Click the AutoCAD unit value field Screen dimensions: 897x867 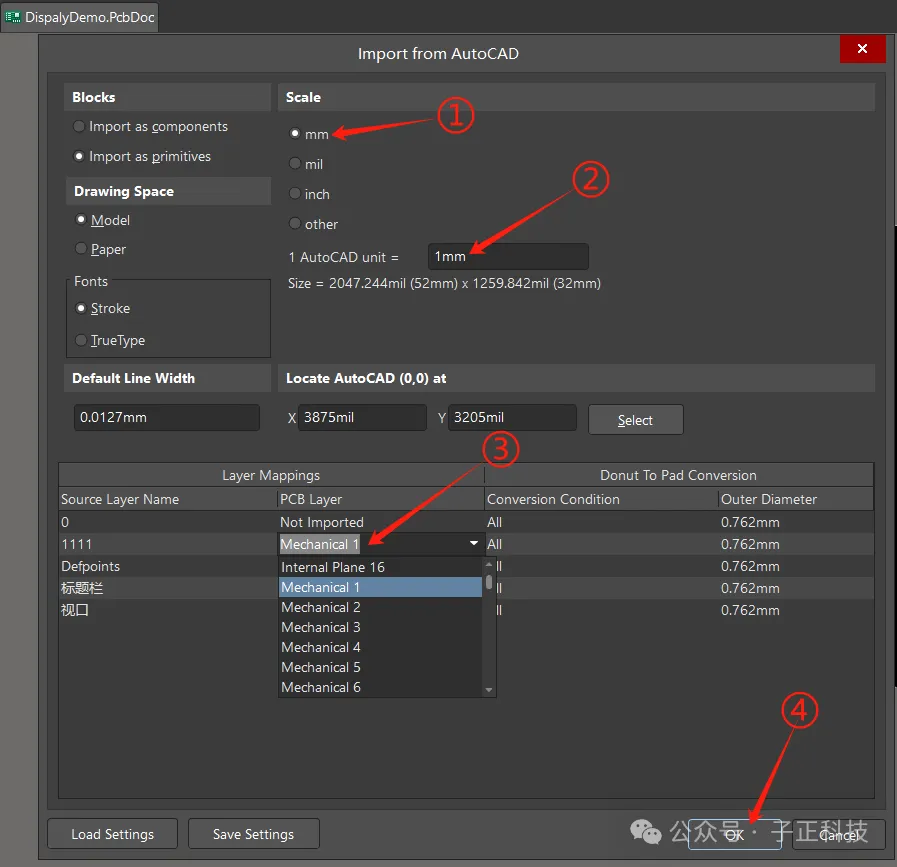(508, 256)
